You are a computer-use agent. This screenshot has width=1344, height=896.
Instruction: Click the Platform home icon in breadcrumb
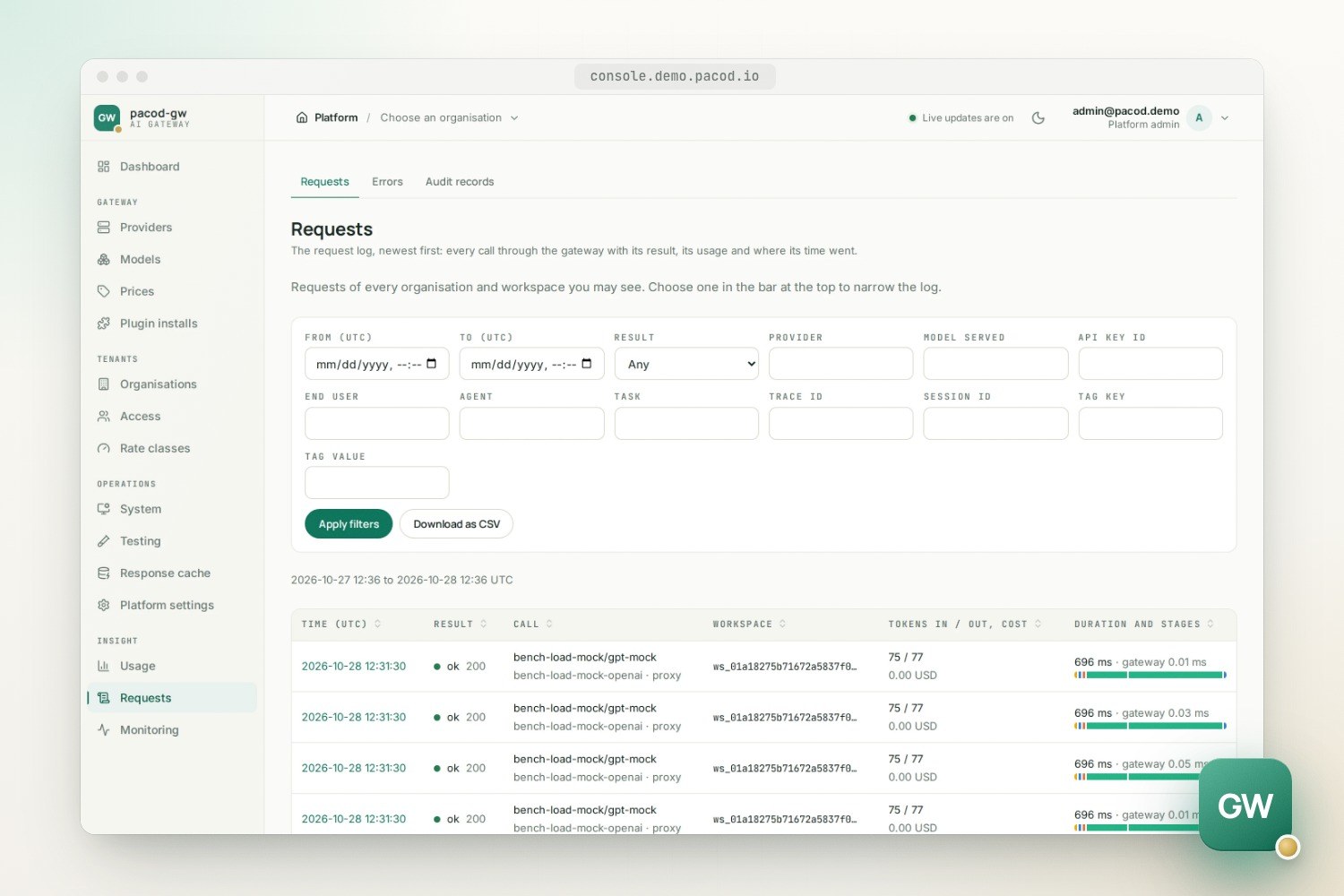point(302,117)
